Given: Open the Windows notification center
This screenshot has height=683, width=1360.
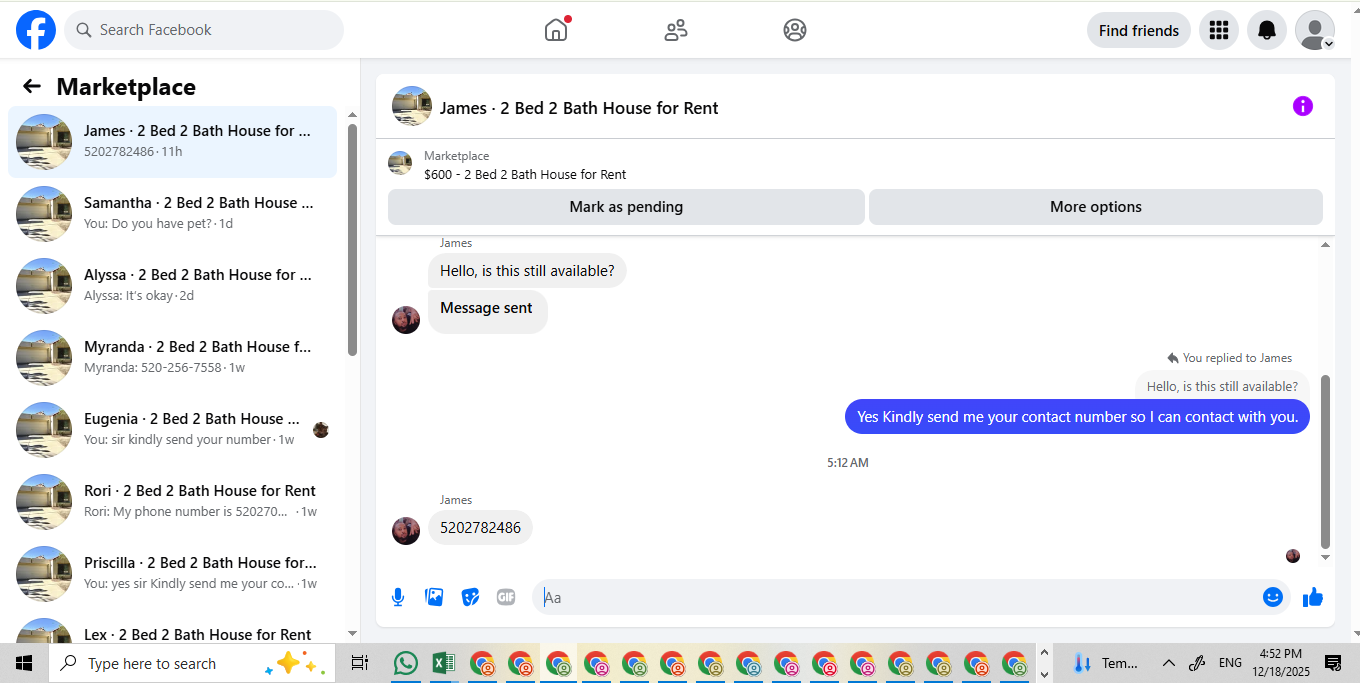Looking at the screenshot, I should point(1333,663).
